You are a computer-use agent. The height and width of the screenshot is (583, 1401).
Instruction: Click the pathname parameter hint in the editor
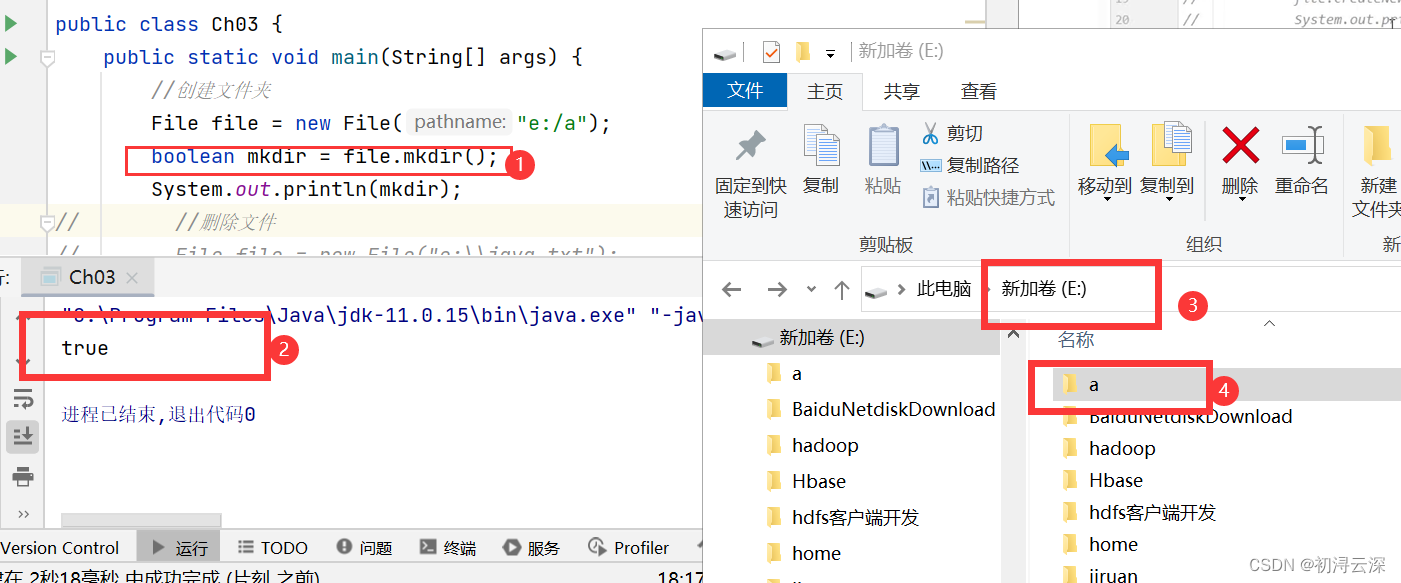coord(460,122)
